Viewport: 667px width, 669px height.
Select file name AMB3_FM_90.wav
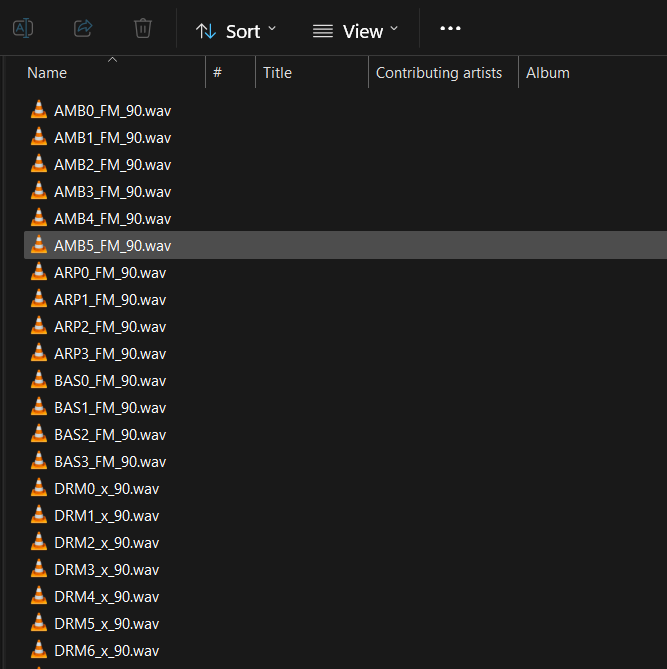pyautogui.click(x=113, y=192)
